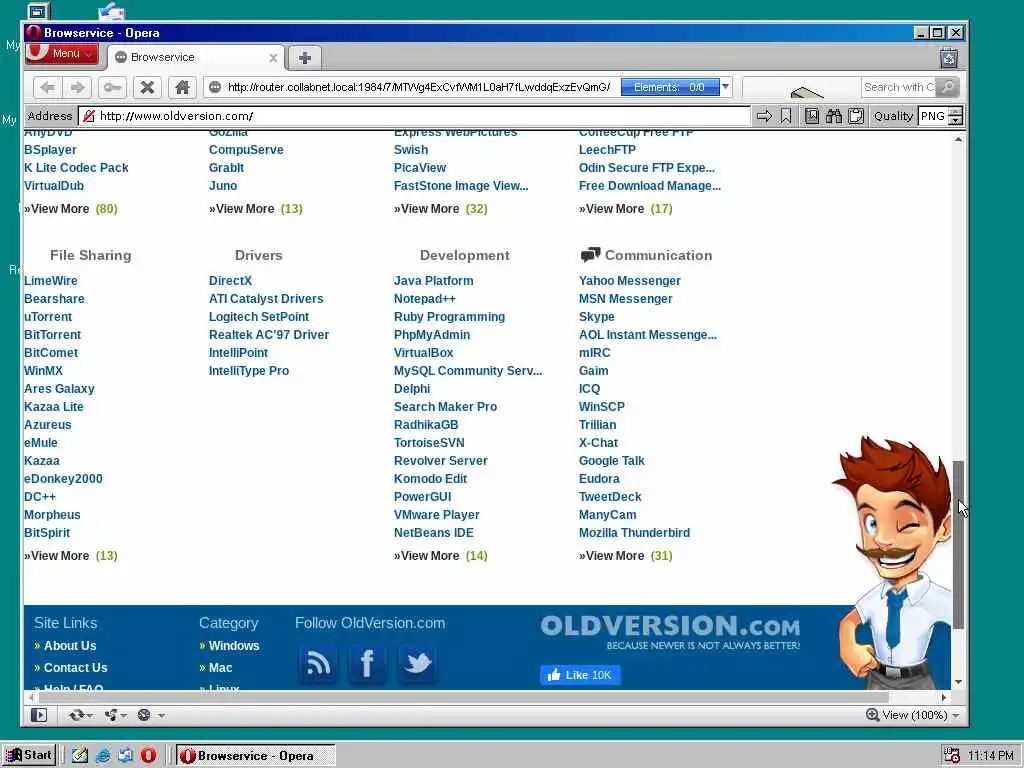Click the Search with field
The width and height of the screenshot is (1024, 768).
(899, 87)
